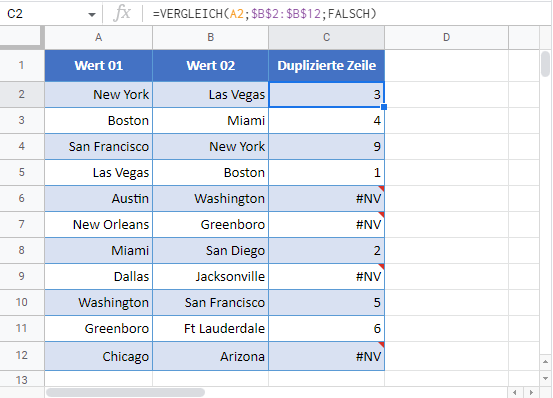Select column A header
The image size is (553, 398).
pos(99,37)
